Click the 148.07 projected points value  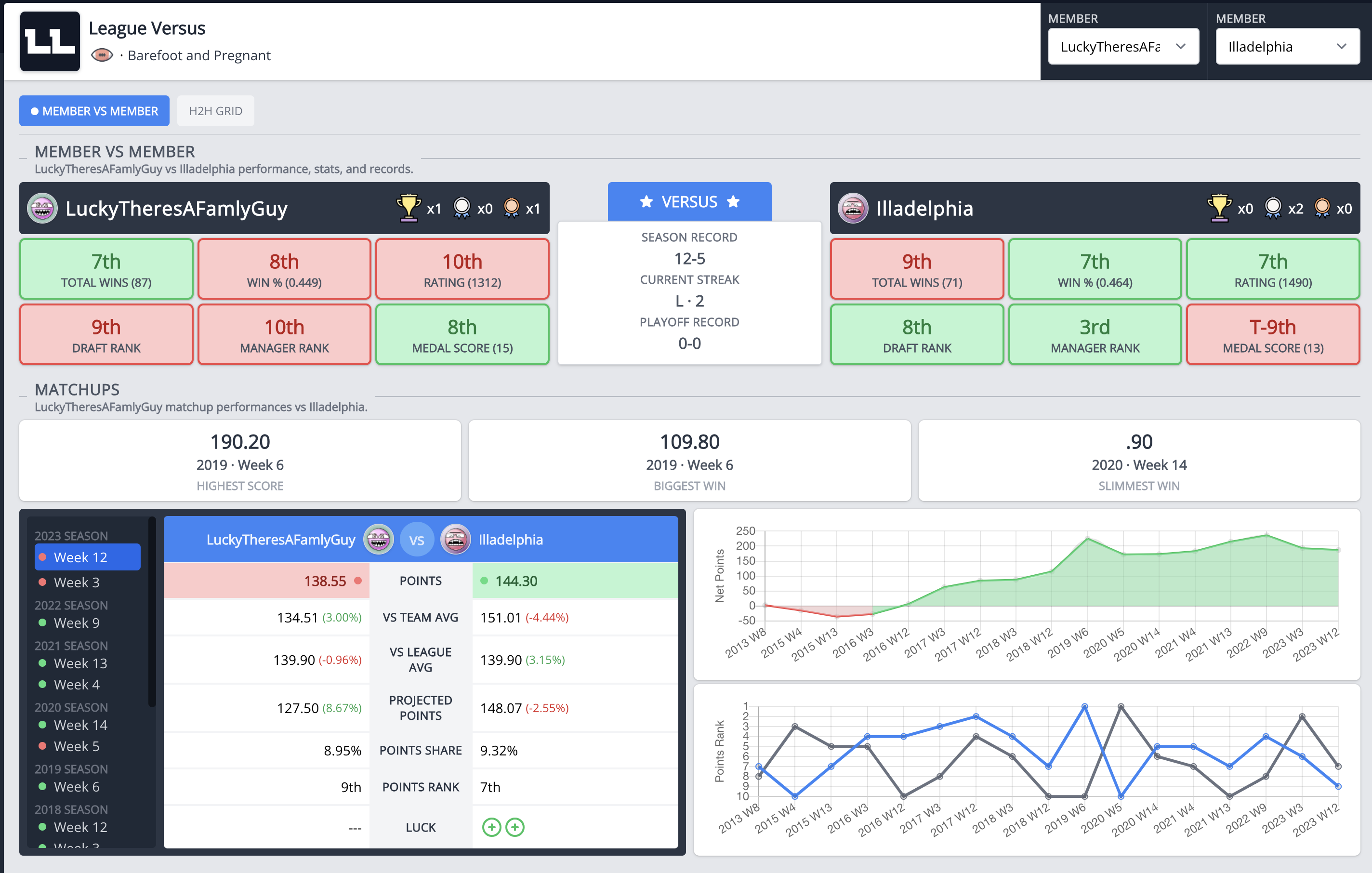pyautogui.click(x=501, y=708)
